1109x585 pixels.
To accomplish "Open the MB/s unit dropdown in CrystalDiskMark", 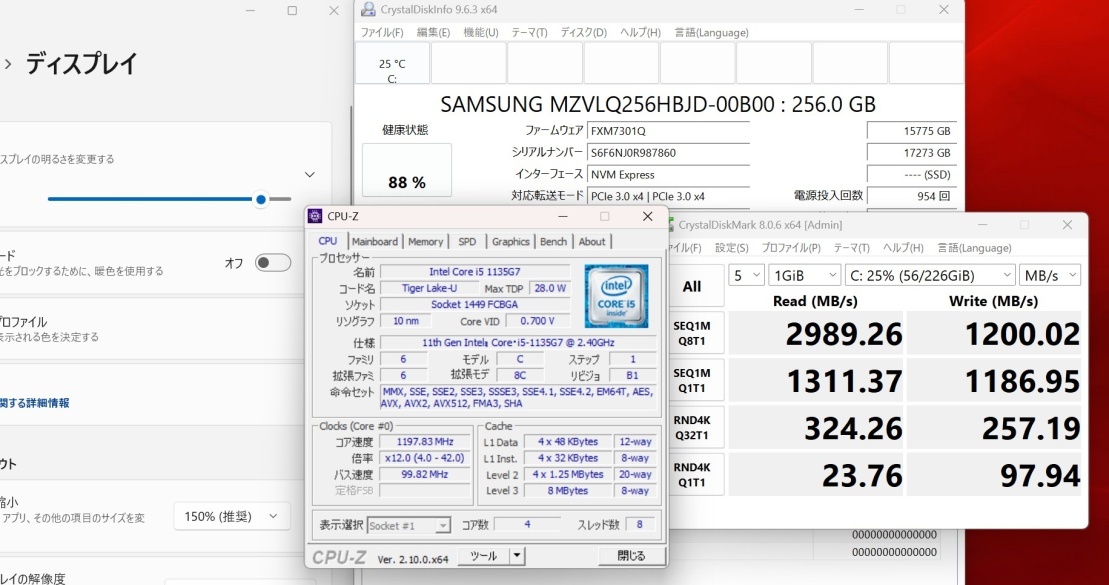I will click(1050, 275).
